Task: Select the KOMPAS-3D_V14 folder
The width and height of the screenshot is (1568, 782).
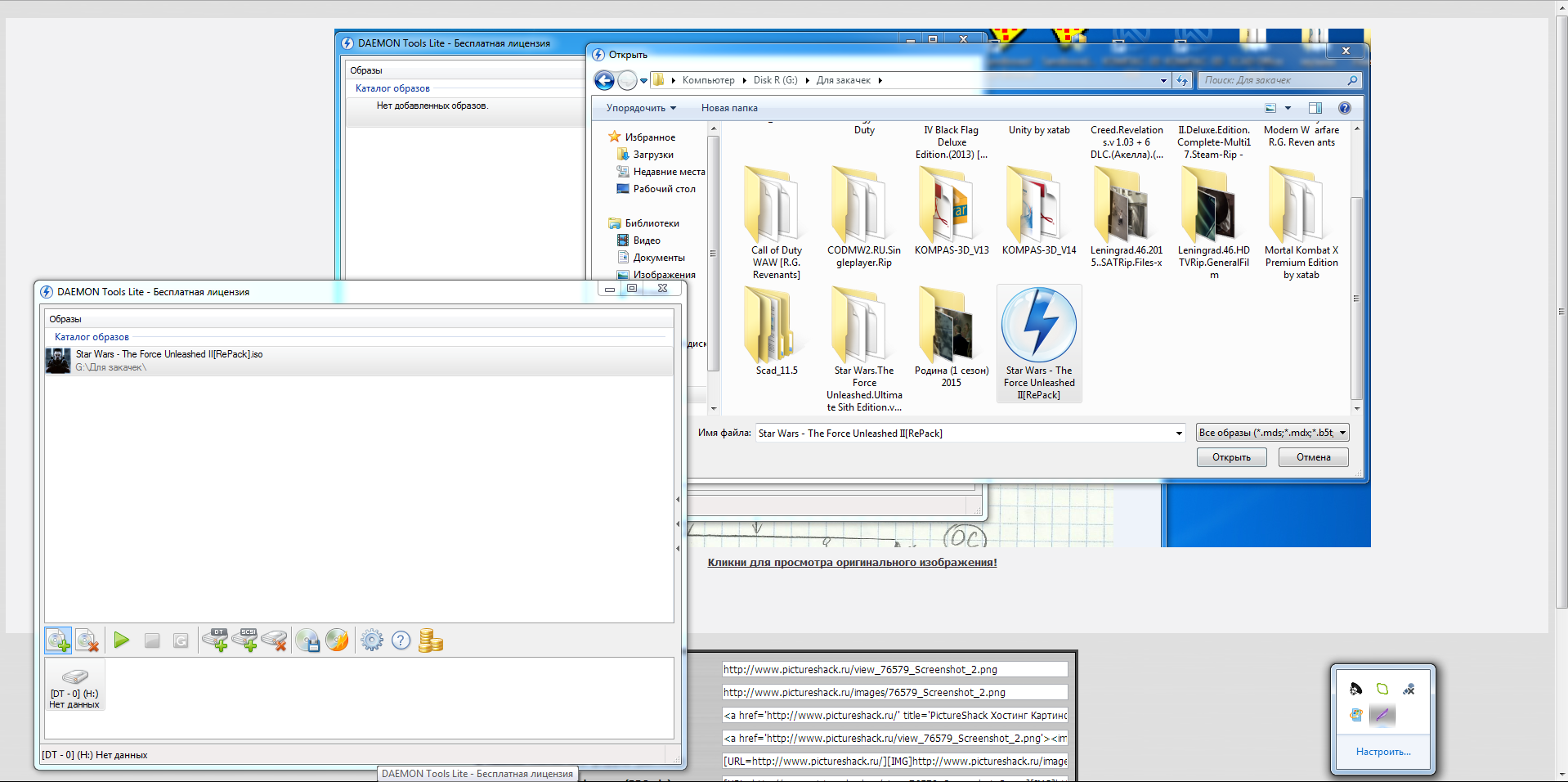Action: (x=1039, y=211)
